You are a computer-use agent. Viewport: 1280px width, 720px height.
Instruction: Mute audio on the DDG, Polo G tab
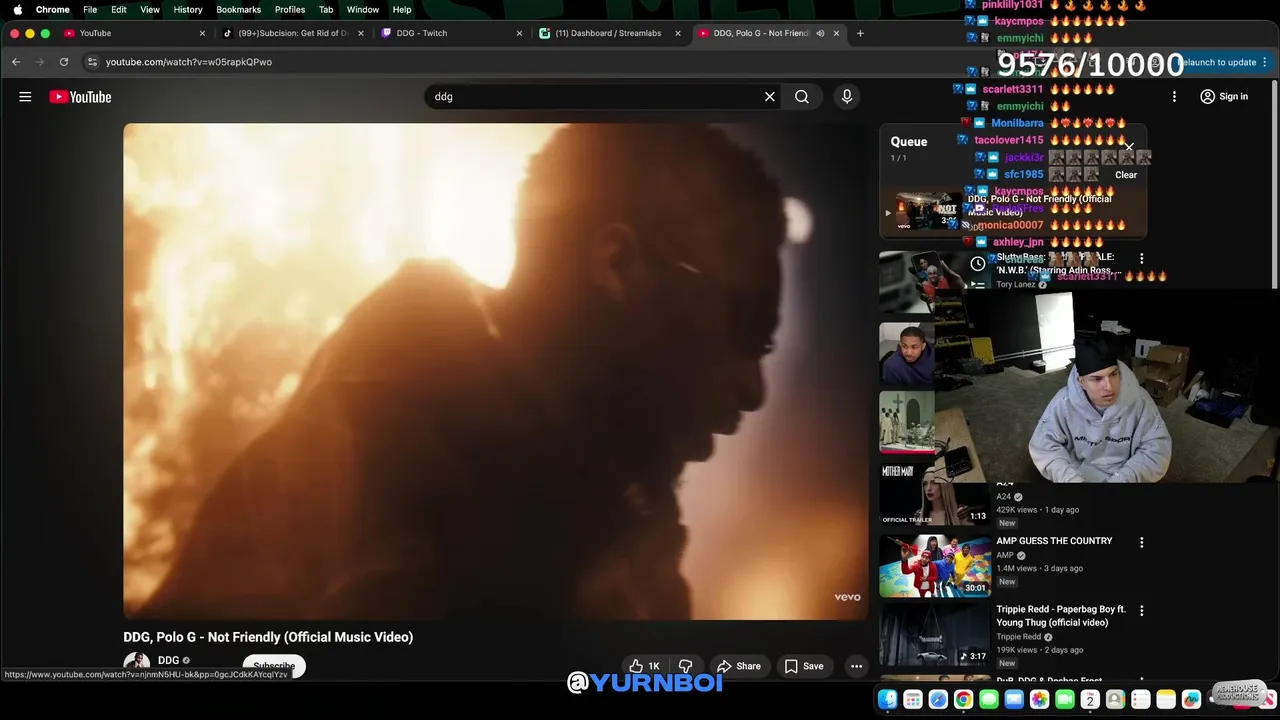pos(820,33)
